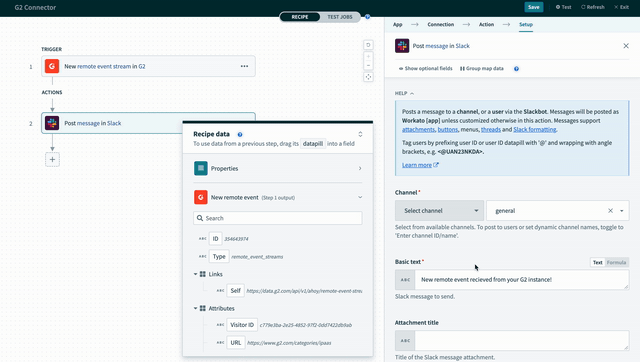Click the search magnifier icon in Recipe data
This screenshot has width=640, height=362.
[x=200, y=218]
